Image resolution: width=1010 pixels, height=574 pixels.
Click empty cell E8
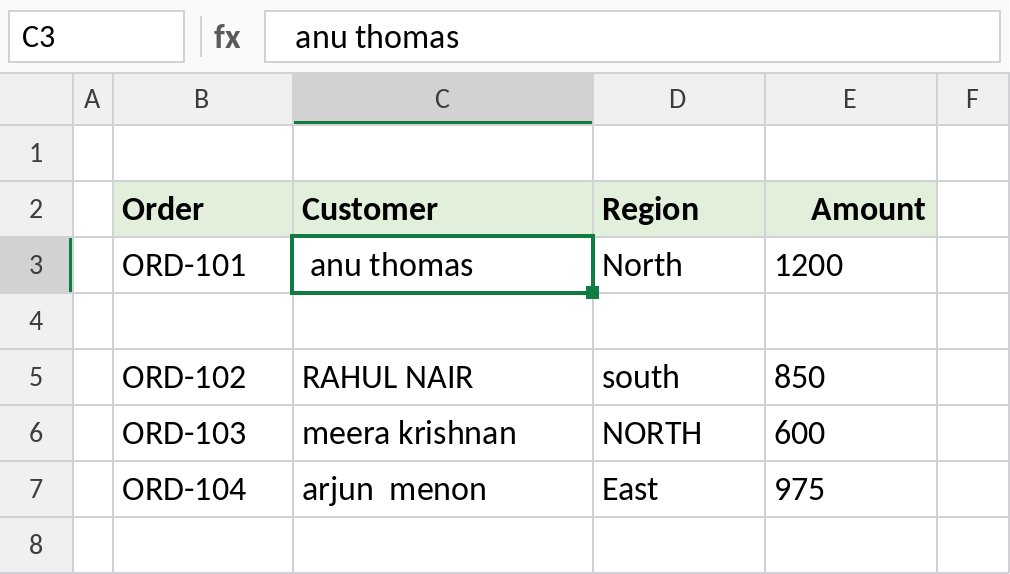click(851, 545)
